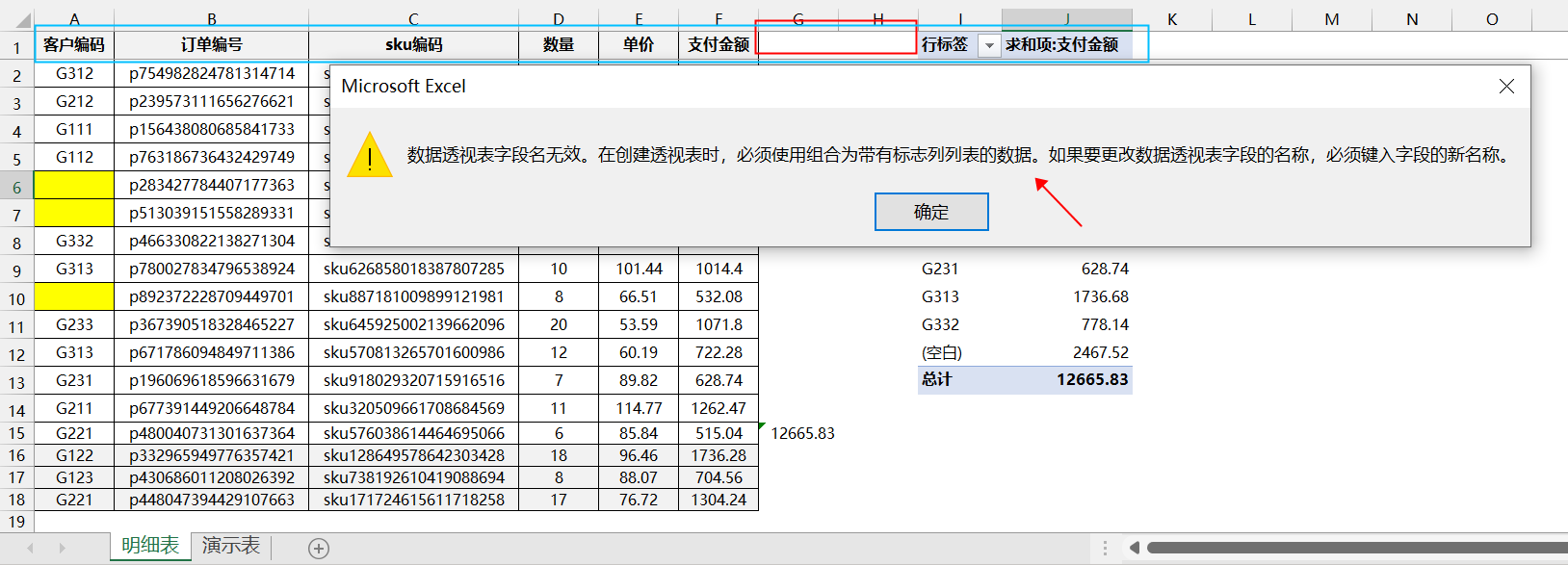Click the 客户编码 header cell
Screen dimensions: 1568x565
click(74, 44)
